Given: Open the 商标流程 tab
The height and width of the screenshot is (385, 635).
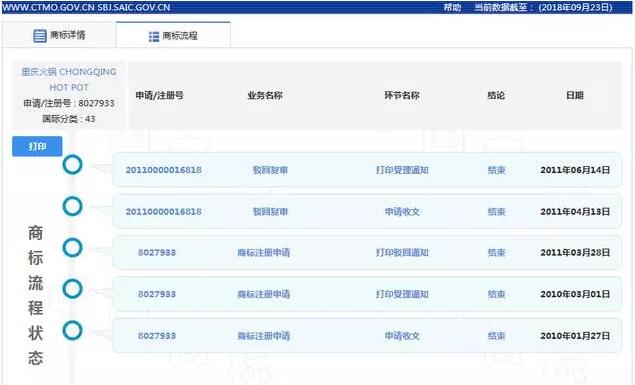Looking at the screenshot, I should click(173, 36).
